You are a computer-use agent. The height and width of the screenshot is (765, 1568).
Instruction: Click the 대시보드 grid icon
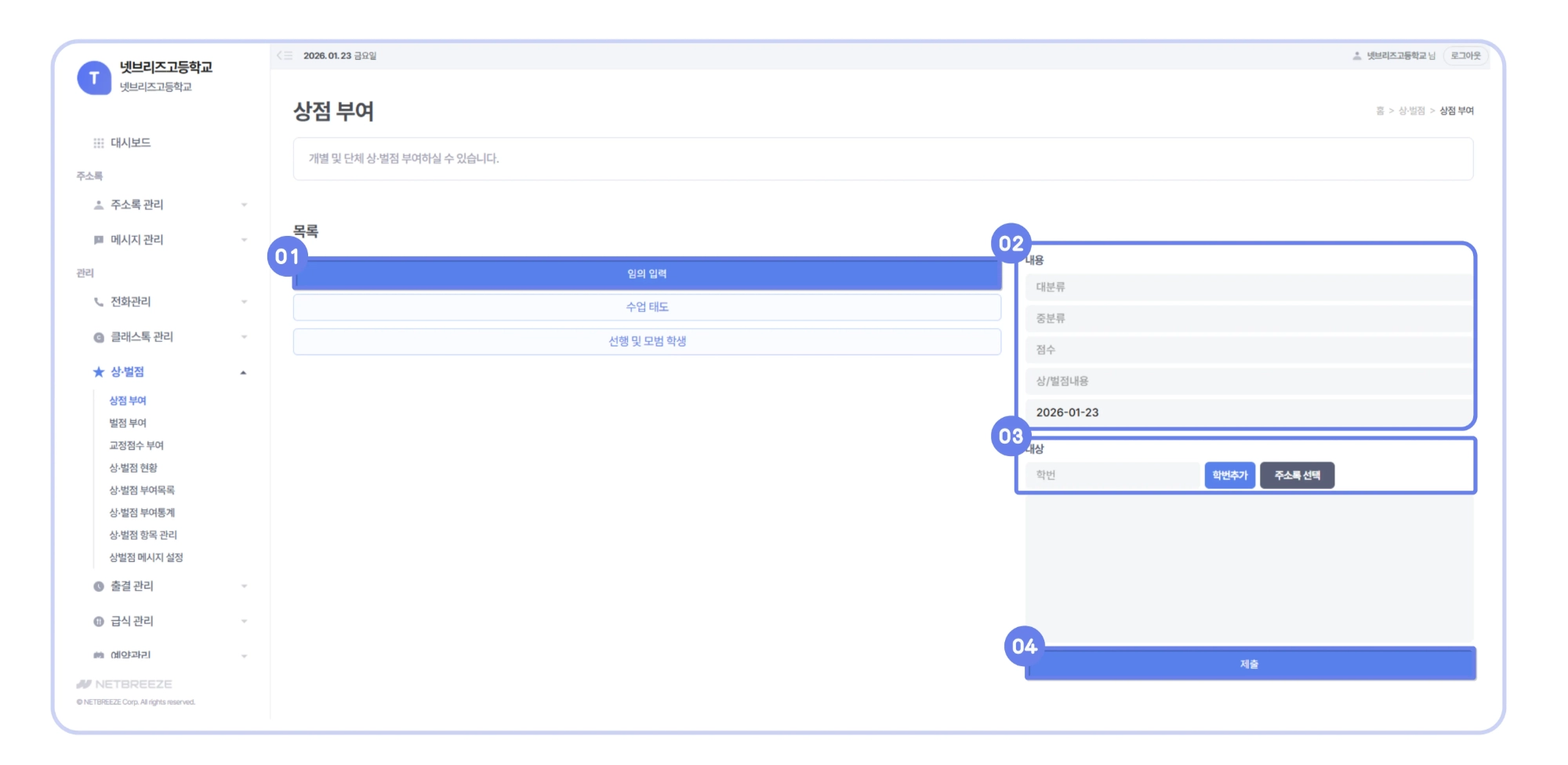click(99, 143)
